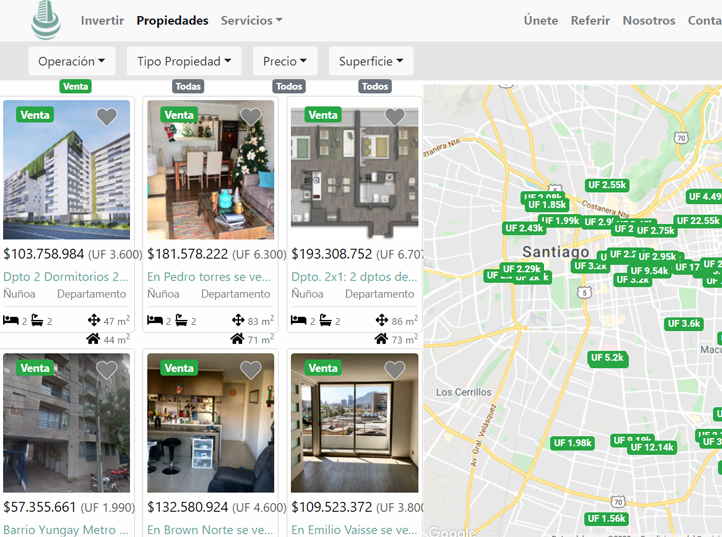Viewport: 722px width, 537px height.
Task: Select the UF 12.14k map marker
Action: pos(652,447)
